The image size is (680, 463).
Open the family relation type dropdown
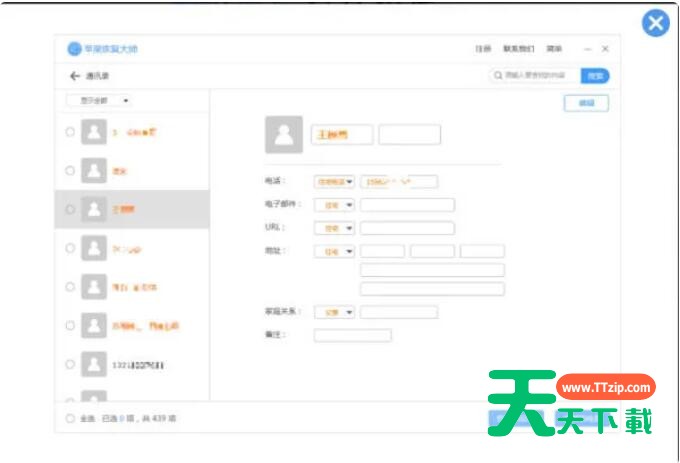(334, 312)
